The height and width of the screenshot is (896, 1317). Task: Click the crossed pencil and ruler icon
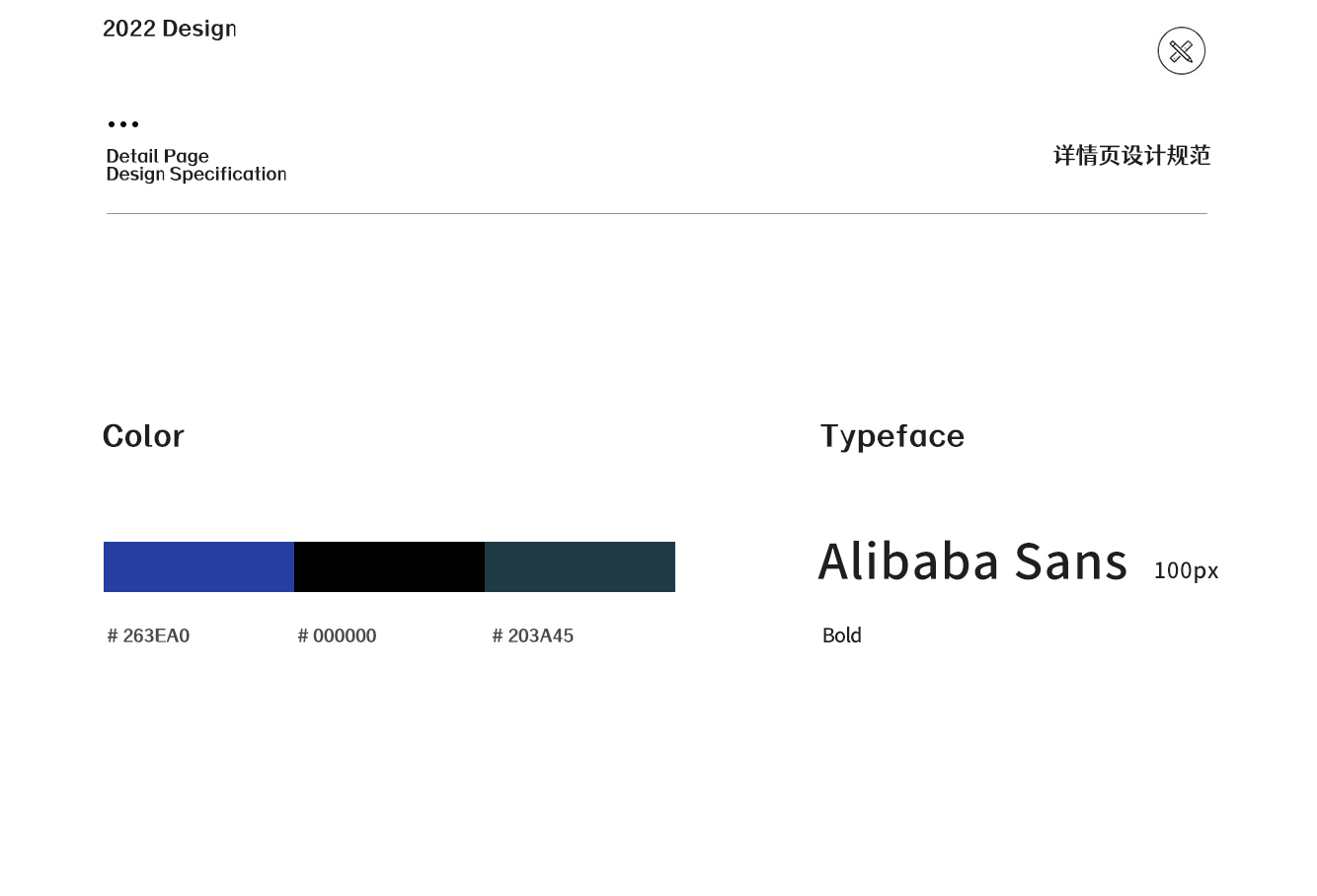pyautogui.click(x=1181, y=51)
